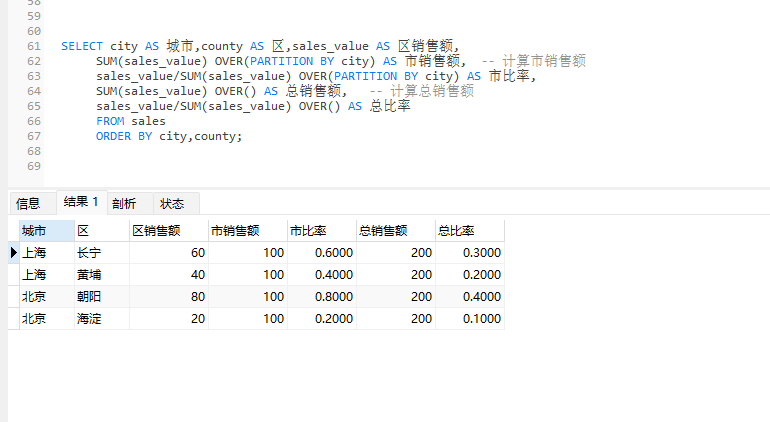This screenshot has width=770, height=422.
Task: Click the 区销售额 value 40
Action: (x=169, y=275)
